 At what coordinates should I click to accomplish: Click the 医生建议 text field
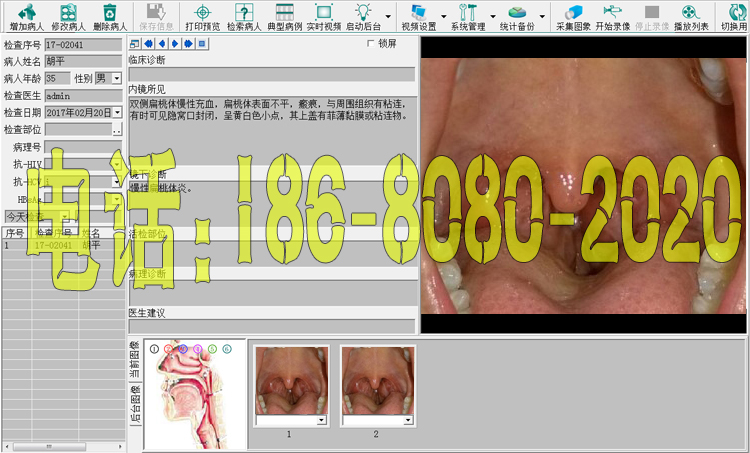(272, 326)
